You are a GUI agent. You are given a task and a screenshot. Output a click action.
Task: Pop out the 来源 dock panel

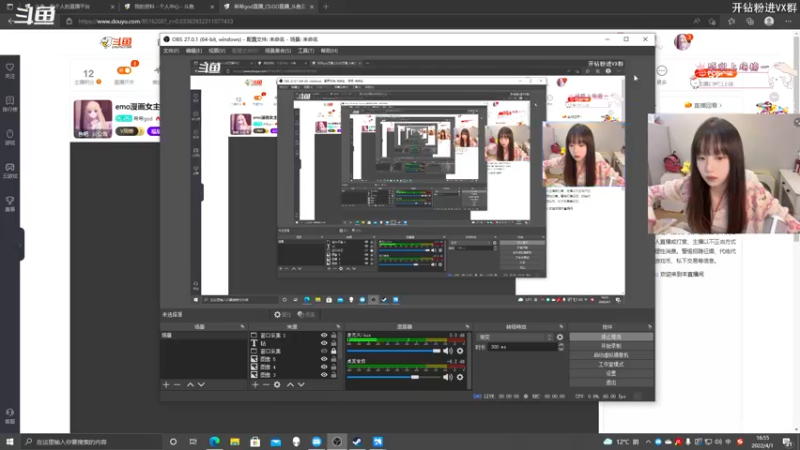pyautogui.click(x=338, y=327)
